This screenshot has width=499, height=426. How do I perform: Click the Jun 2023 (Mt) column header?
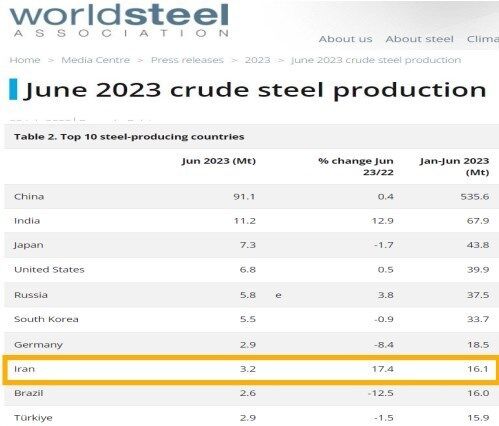(219, 161)
